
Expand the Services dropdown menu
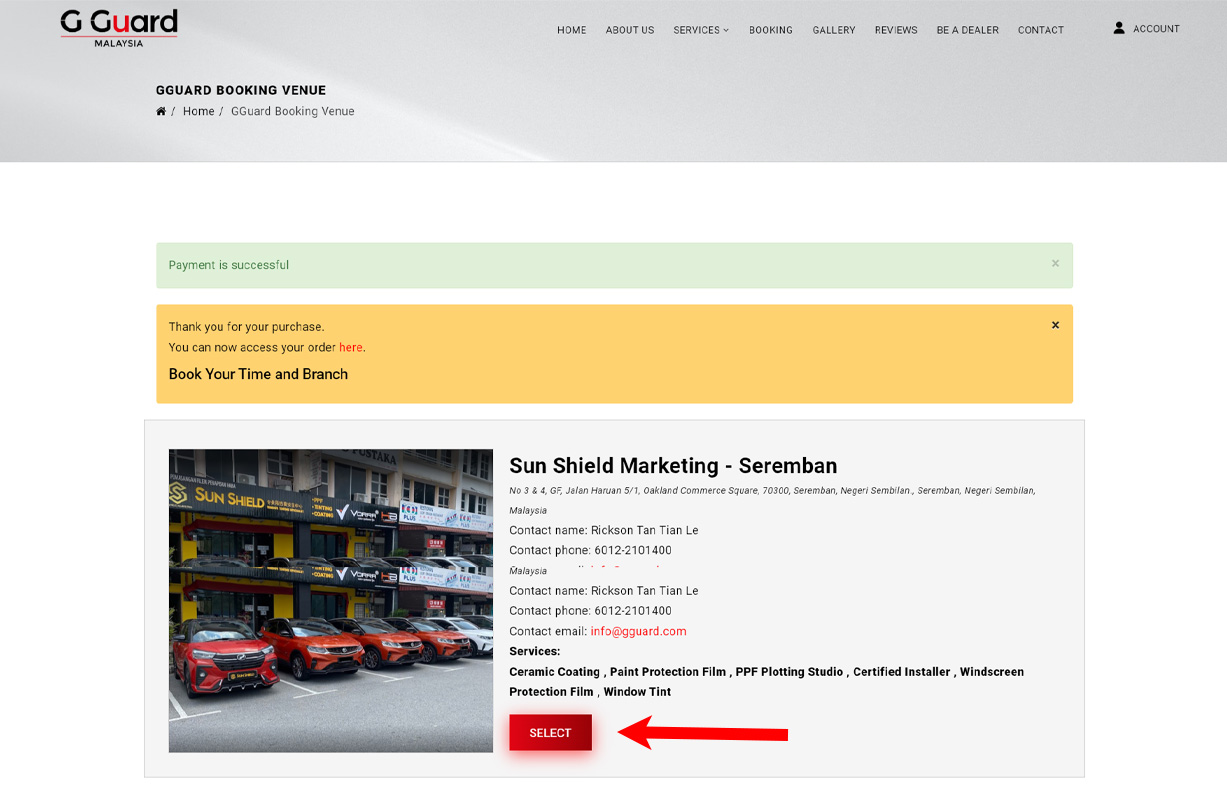pos(701,30)
